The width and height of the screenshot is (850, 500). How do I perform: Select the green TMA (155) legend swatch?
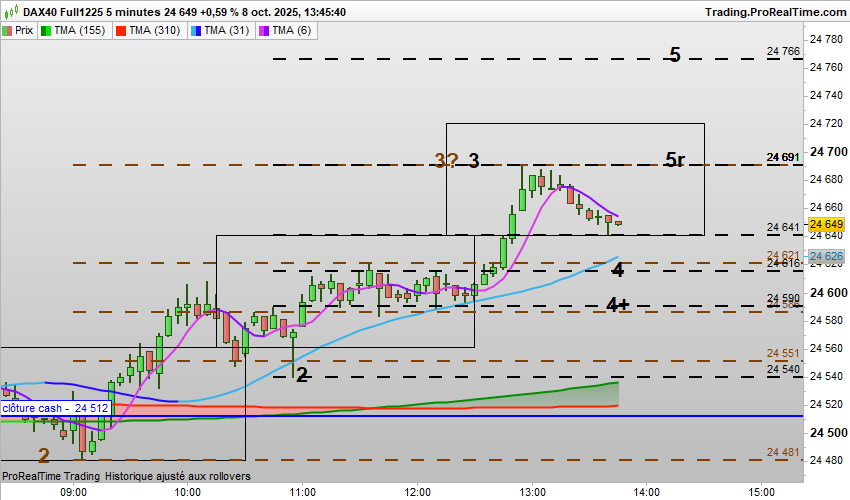(x=46, y=31)
